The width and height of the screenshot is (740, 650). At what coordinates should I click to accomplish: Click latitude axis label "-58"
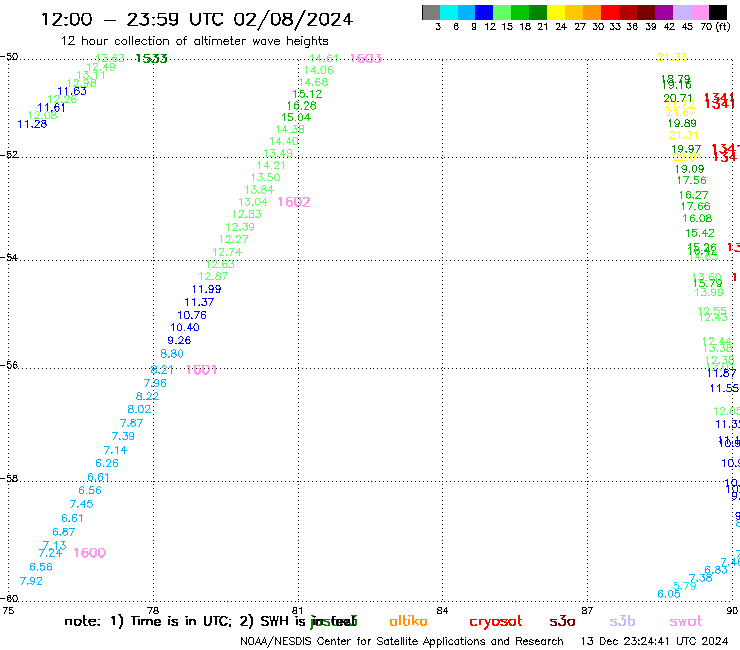click(x=9, y=478)
